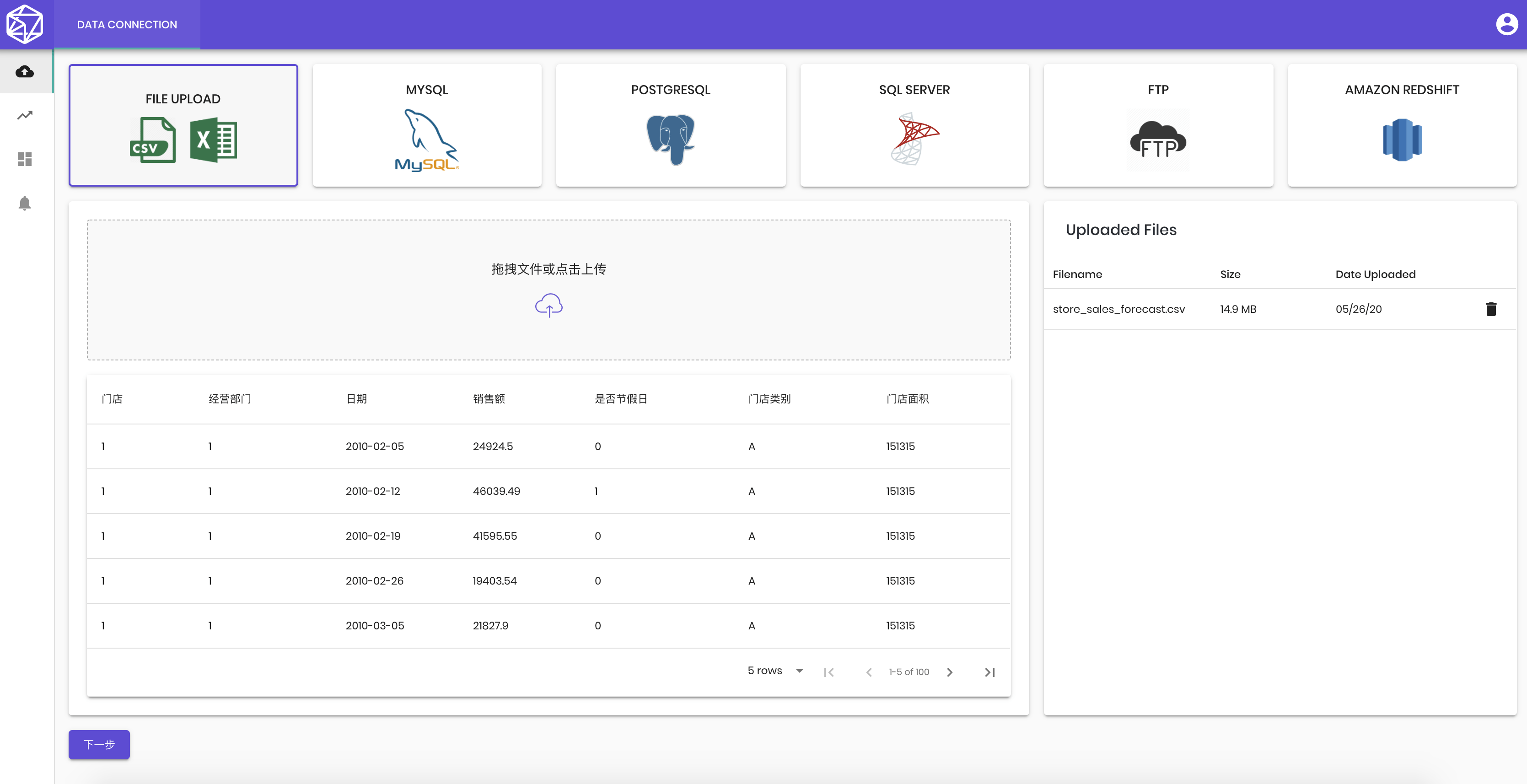Select the Amazon Redshift logo
This screenshot has width=1527, height=784.
pos(1402,140)
